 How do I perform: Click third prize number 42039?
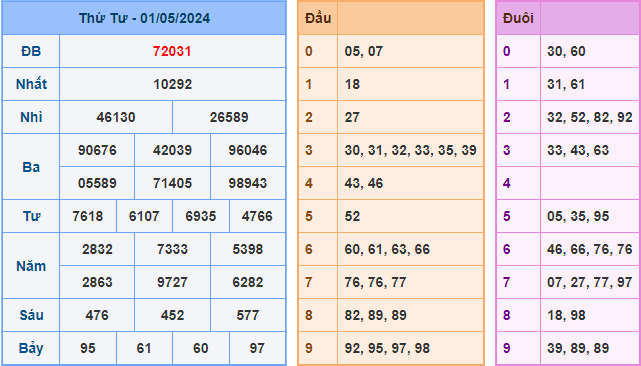pos(173,150)
